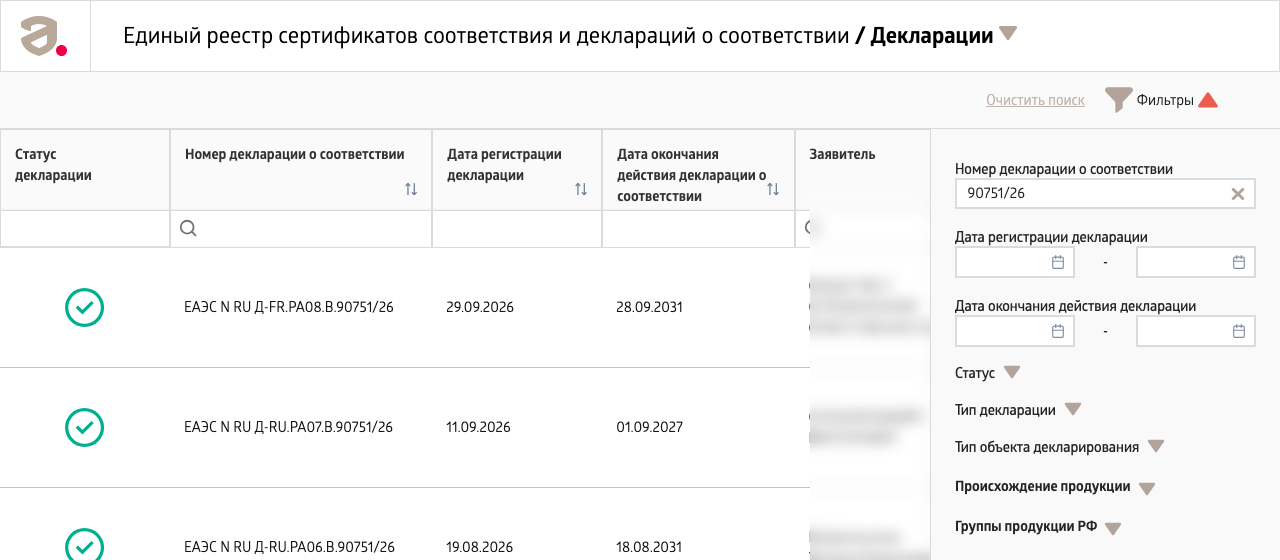Click registration date 11.09.2026
The image size is (1280, 560).
click(478, 427)
